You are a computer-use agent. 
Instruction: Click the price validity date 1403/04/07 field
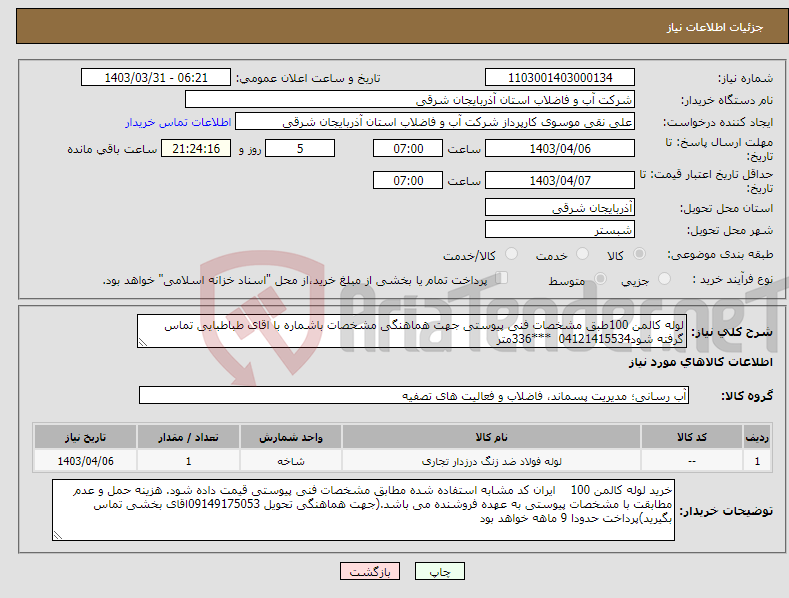[x=560, y=180]
